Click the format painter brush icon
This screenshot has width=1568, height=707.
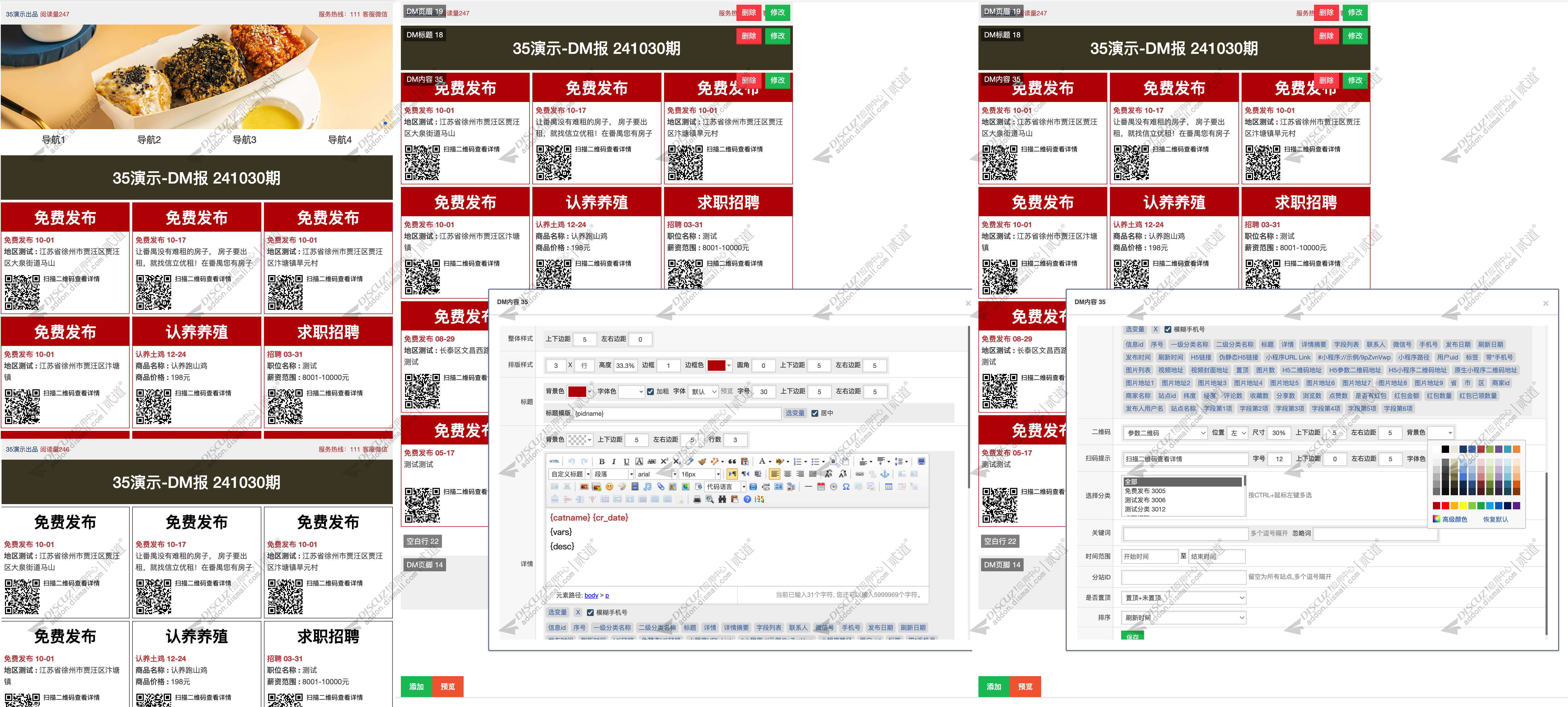(702, 461)
